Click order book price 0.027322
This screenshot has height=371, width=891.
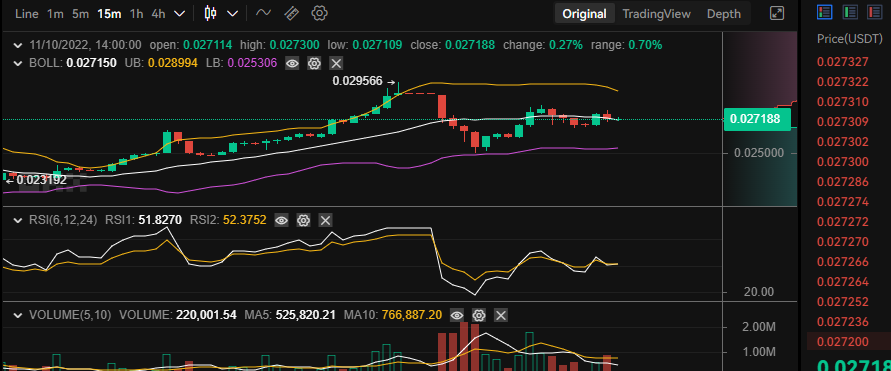pyautogui.click(x=843, y=82)
